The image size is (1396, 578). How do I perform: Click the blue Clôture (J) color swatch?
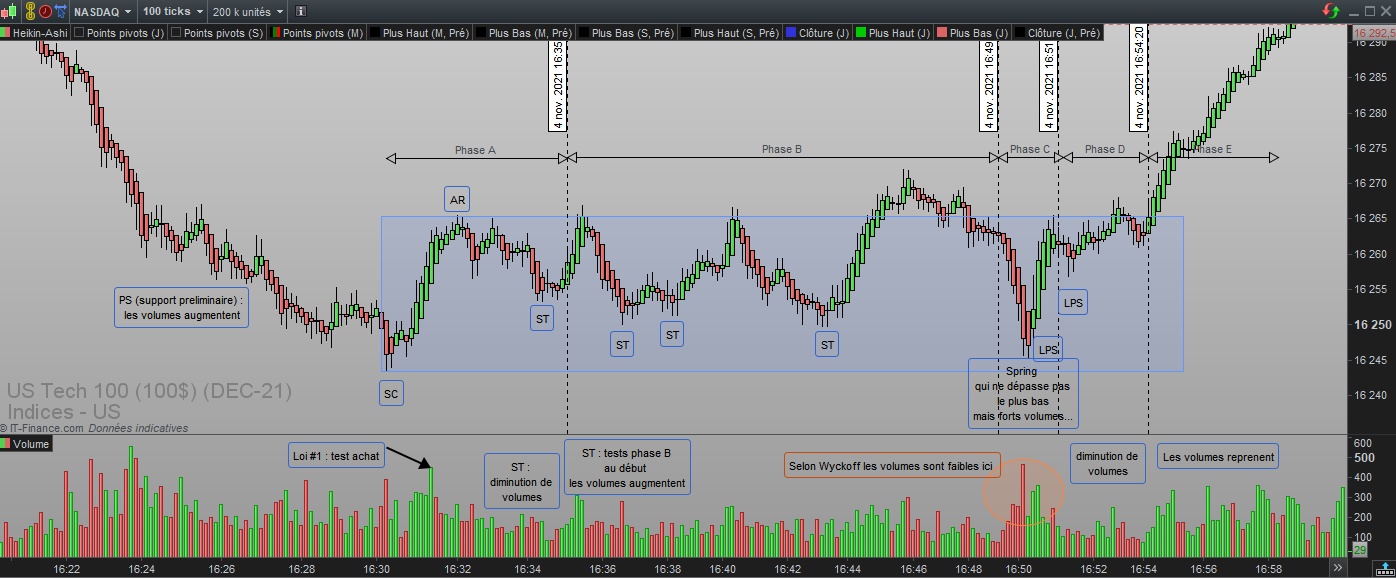pos(790,33)
